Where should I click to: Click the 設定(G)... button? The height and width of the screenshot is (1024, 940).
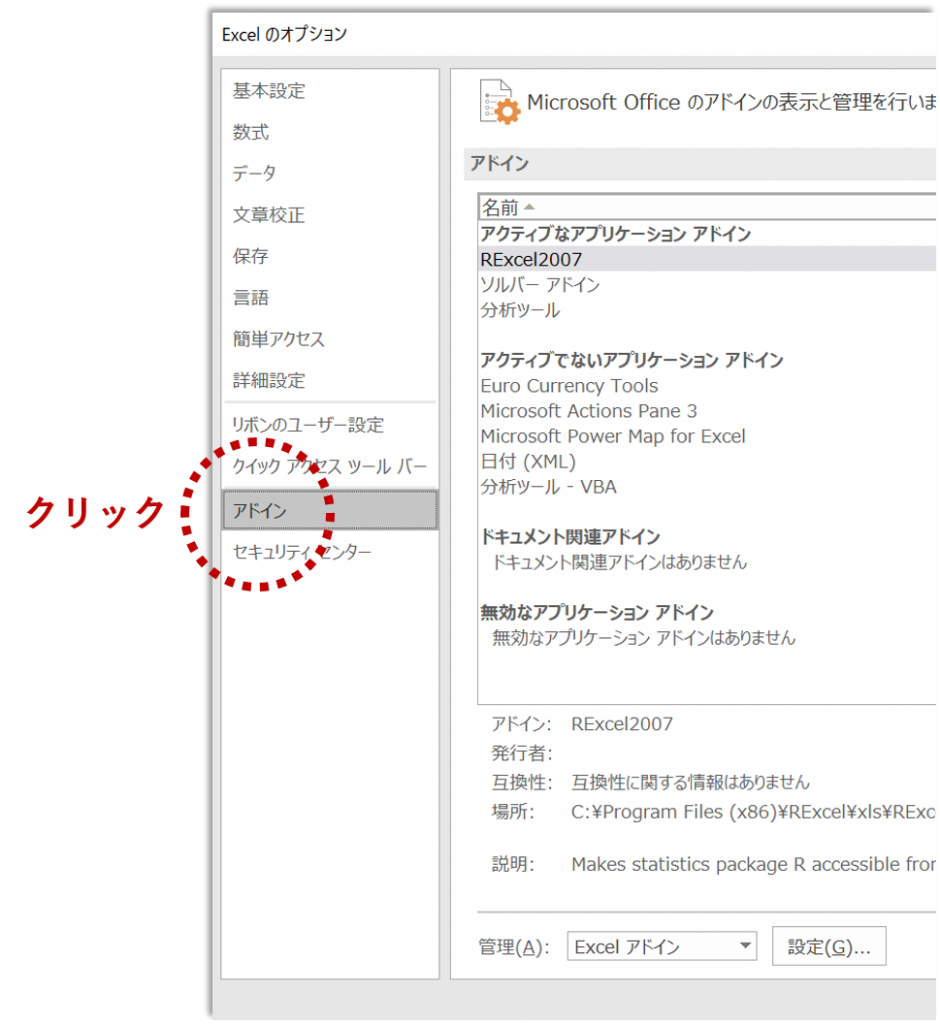[x=829, y=947]
